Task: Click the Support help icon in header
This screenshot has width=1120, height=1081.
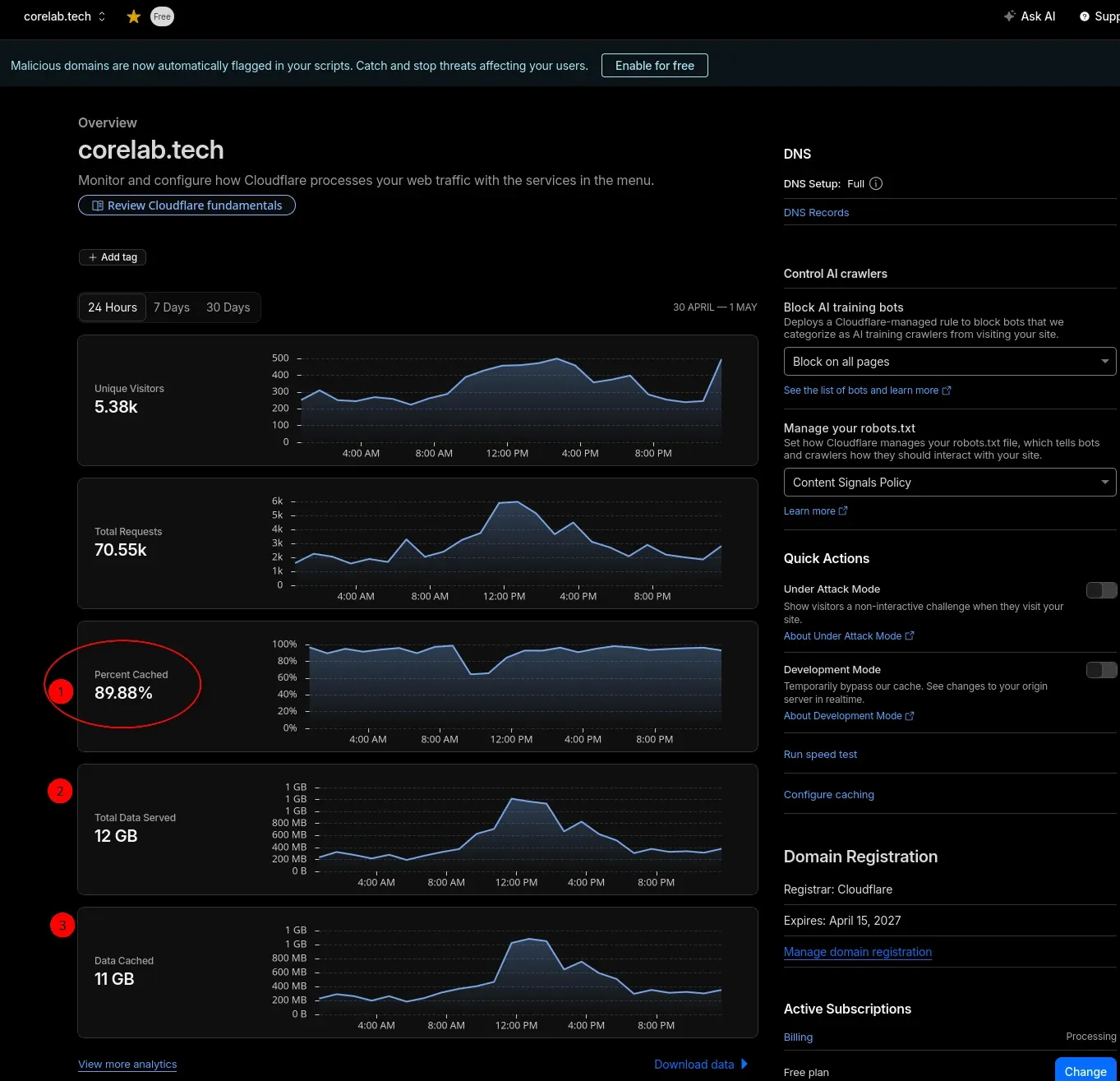Action: pos(1085,16)
